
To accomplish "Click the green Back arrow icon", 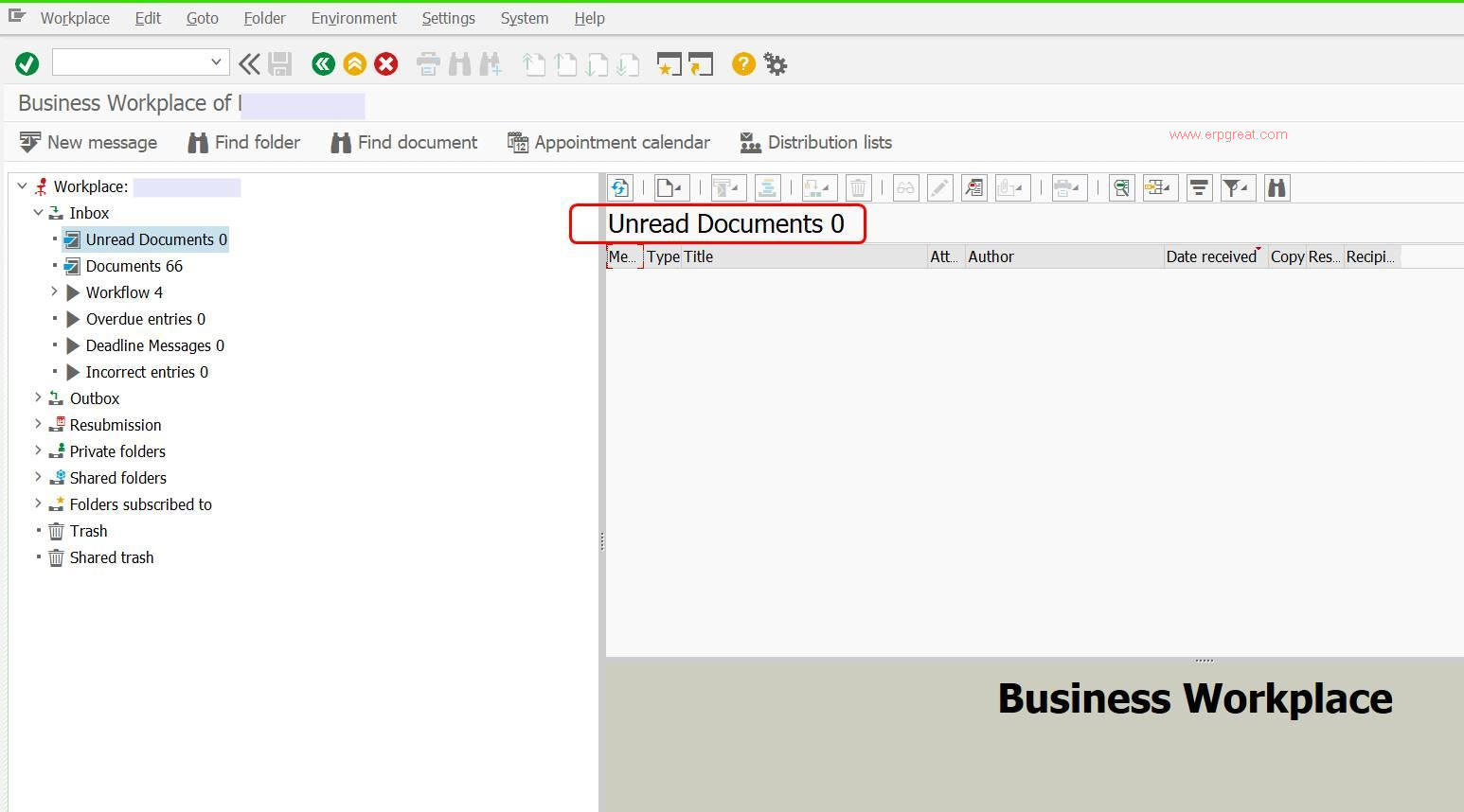I will pyautogui.click(x=323, y=63).
